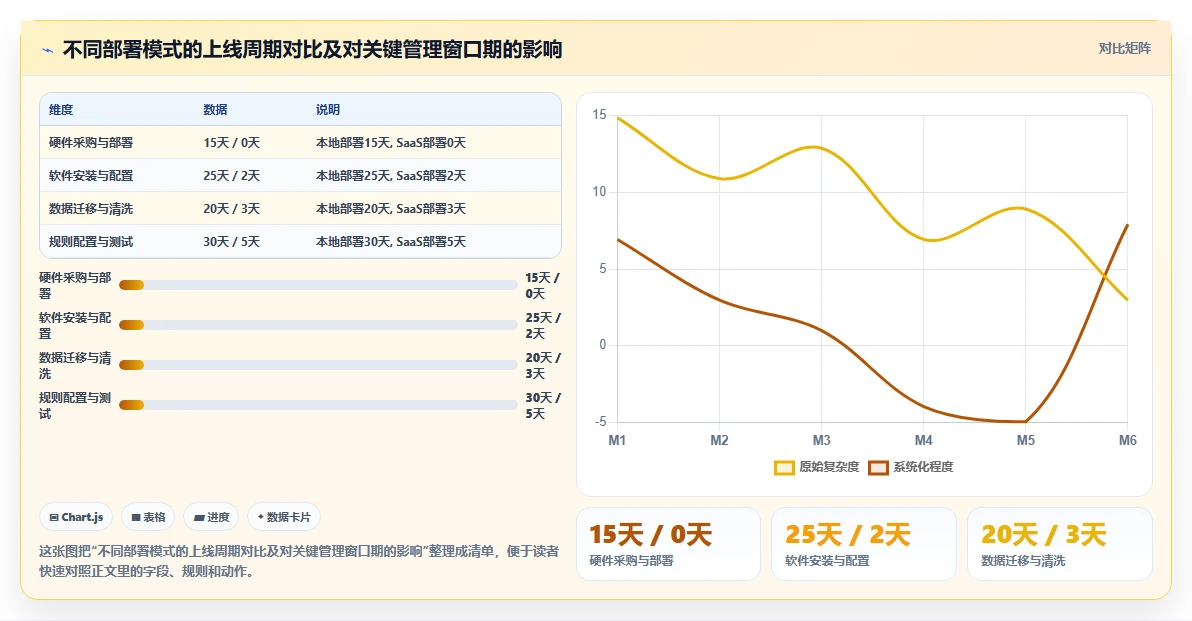Click the M4 x-axis label
This screenshot has width=1192, height=621.
[x=924, y=441]
